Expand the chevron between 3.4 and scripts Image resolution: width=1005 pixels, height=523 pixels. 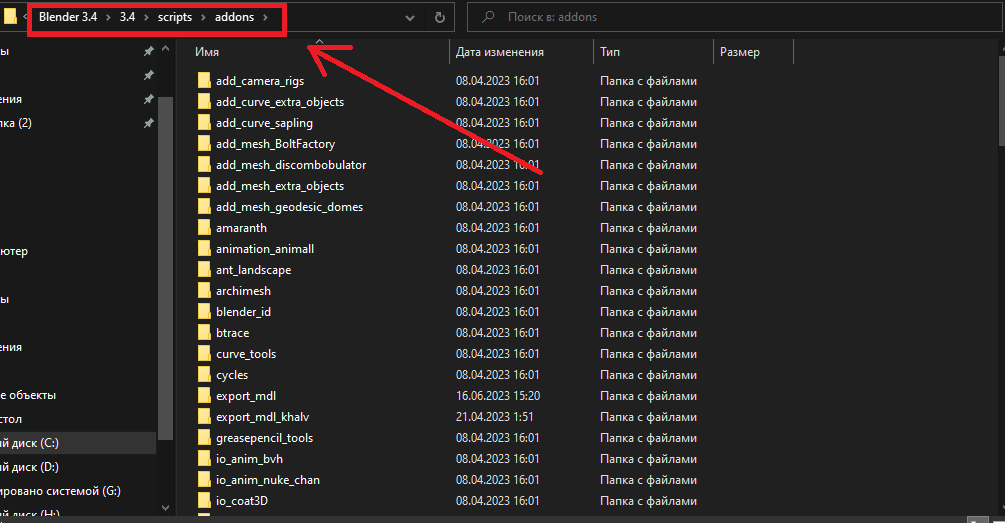click(147, 17)
